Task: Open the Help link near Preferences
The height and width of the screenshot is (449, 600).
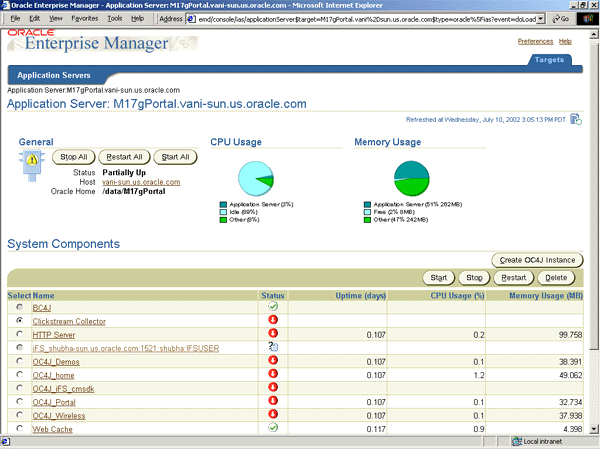Action: tap(565, 41)
